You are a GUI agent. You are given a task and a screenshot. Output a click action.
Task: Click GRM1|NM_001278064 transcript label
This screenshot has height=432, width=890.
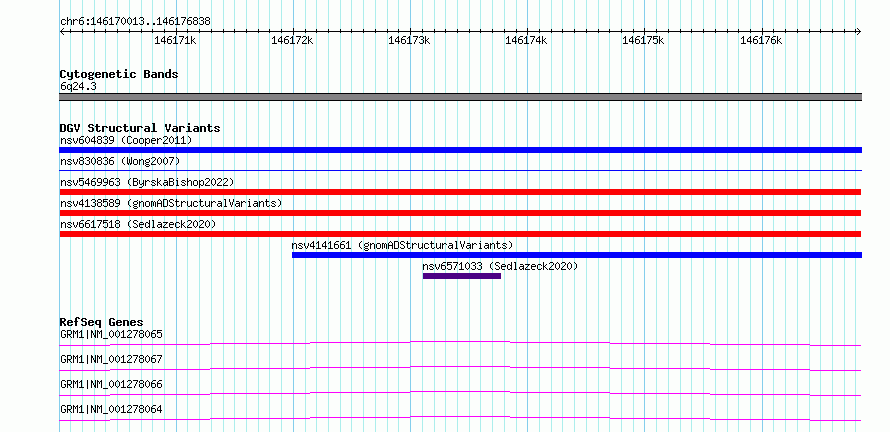111,409
